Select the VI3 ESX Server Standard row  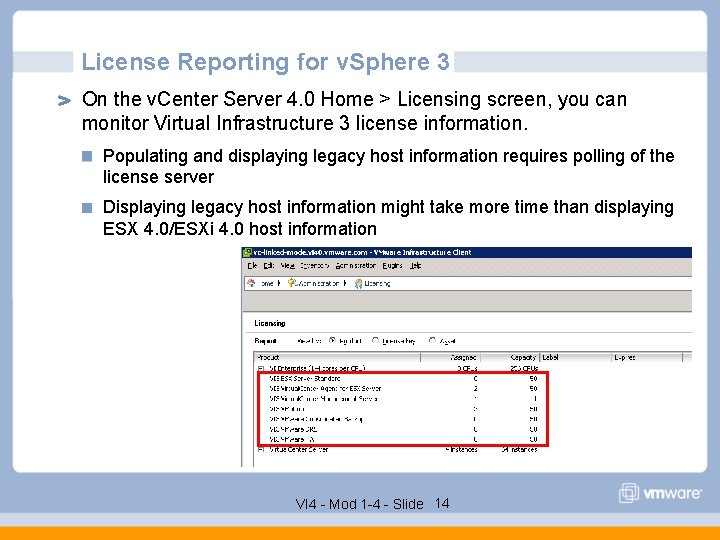[x=403, y=378]
